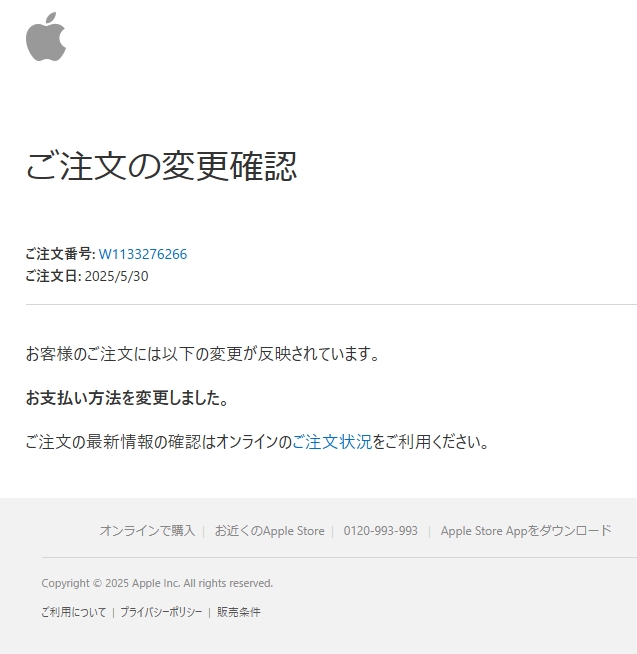Open ご利用について terms link
637x654 pixels.
(74, 612)
